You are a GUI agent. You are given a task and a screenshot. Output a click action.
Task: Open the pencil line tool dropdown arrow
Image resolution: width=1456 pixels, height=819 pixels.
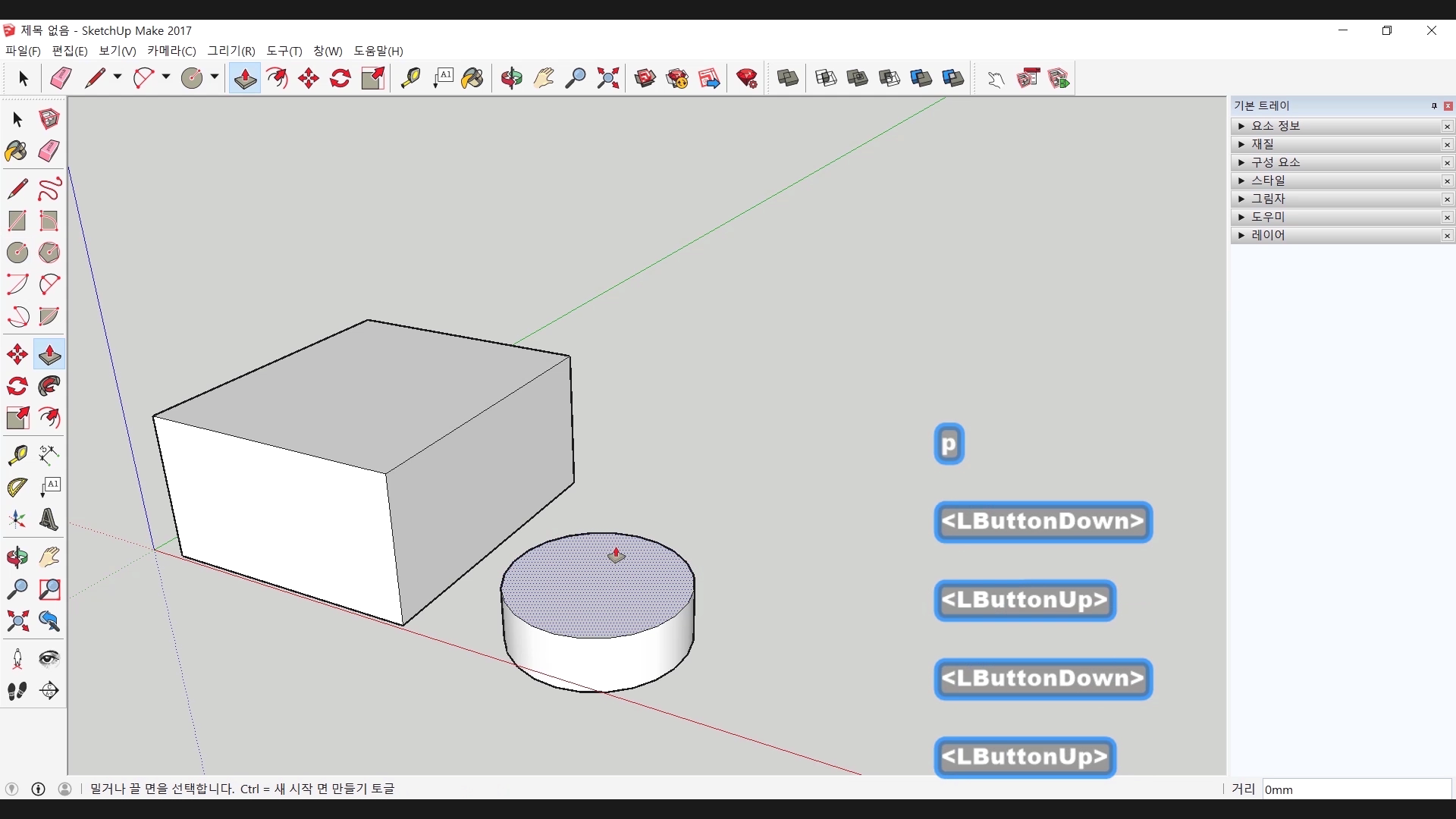[118, 77]
